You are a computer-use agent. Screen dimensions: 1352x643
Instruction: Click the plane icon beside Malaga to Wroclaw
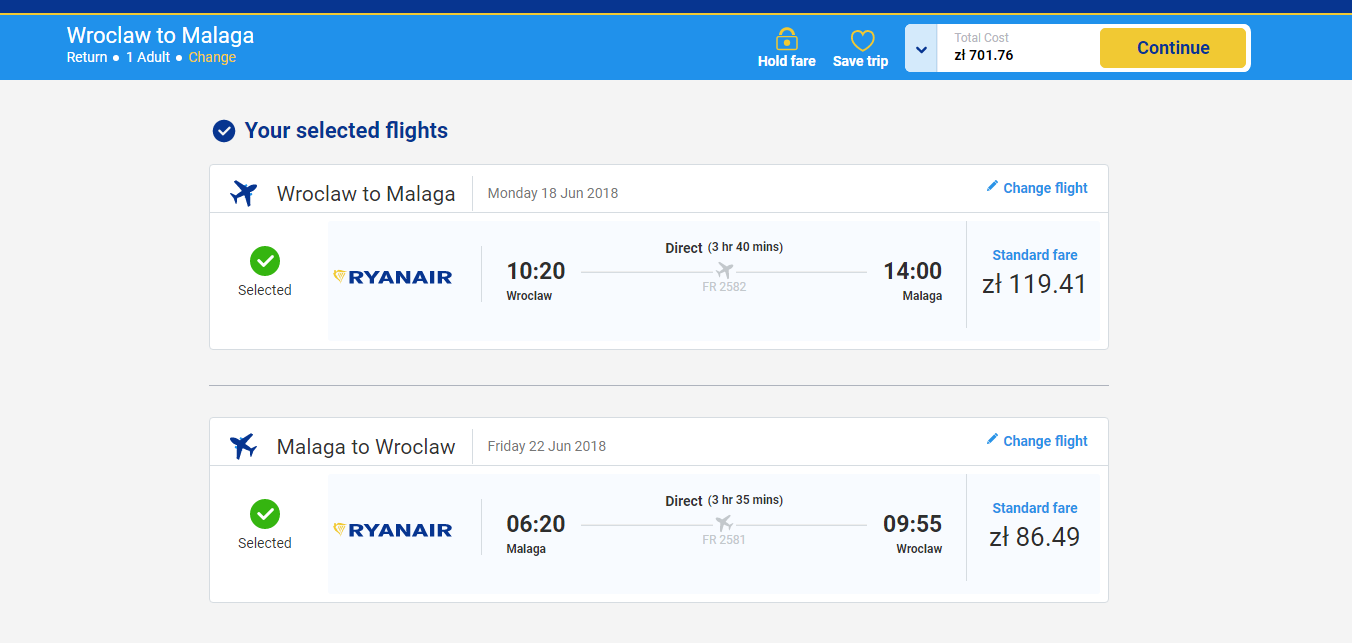(244, 446)
